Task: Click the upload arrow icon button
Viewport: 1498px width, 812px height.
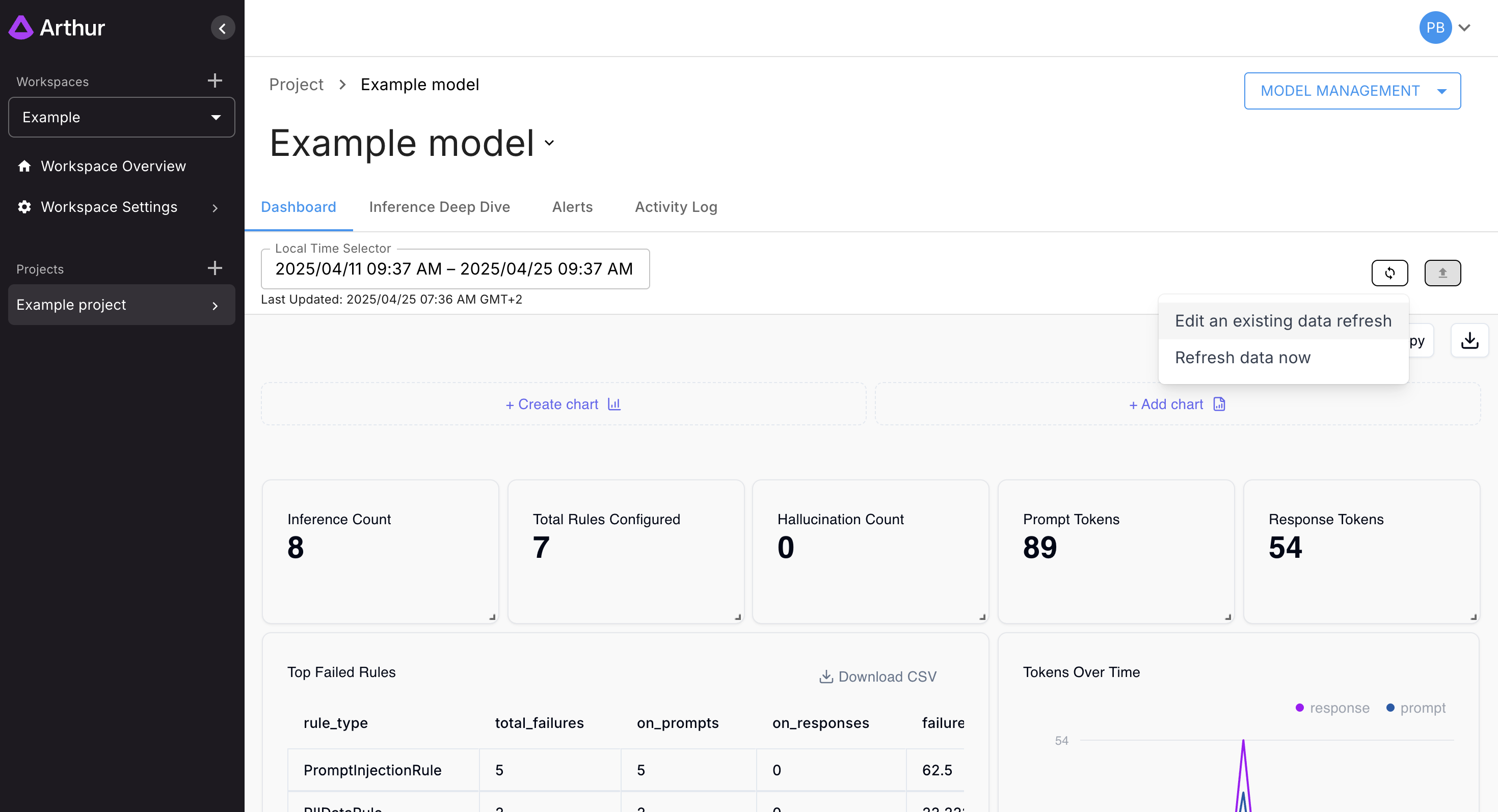Action: pos(1442,273)
